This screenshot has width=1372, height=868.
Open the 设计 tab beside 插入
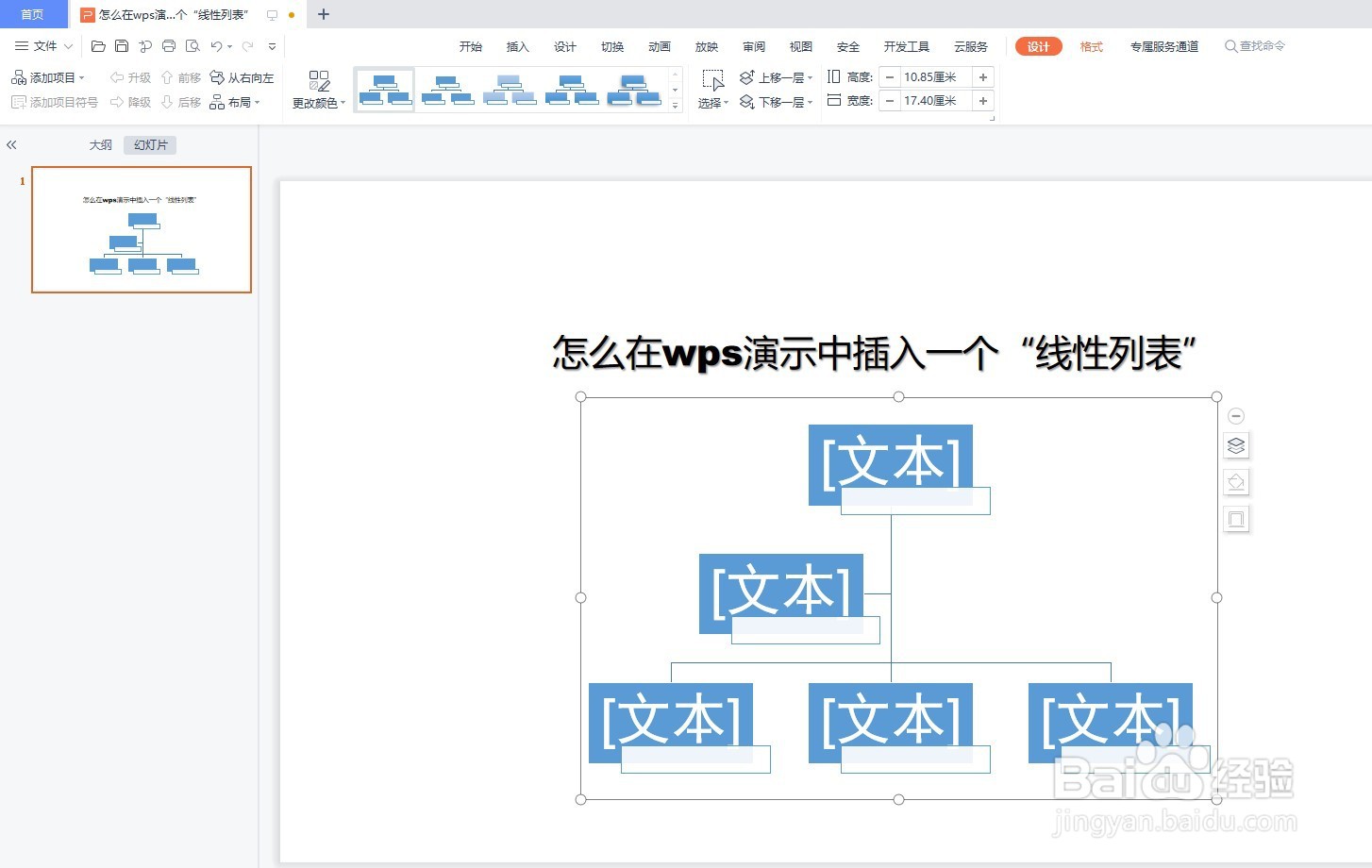pos(565,46)
